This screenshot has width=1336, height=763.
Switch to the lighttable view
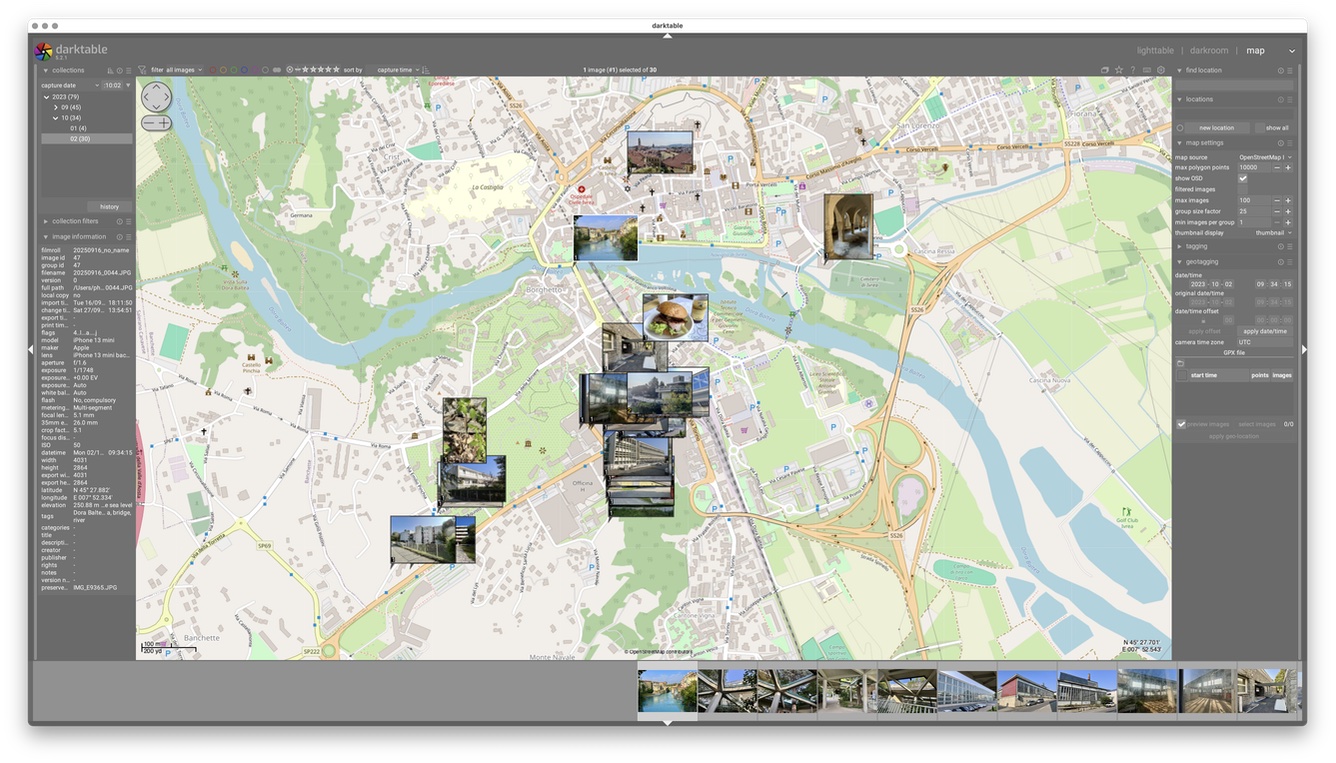[1155, 50]
